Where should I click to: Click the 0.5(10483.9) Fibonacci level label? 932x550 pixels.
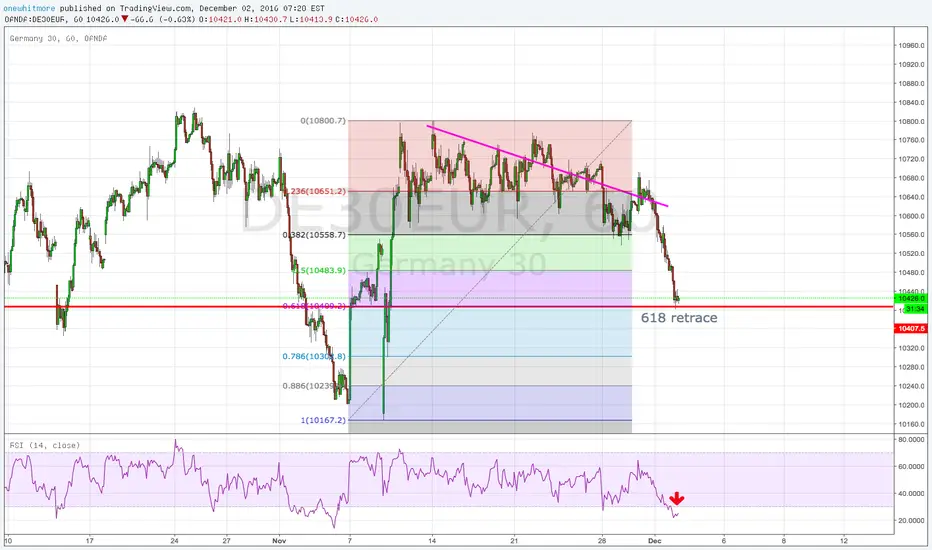click(x=320, y=271)
